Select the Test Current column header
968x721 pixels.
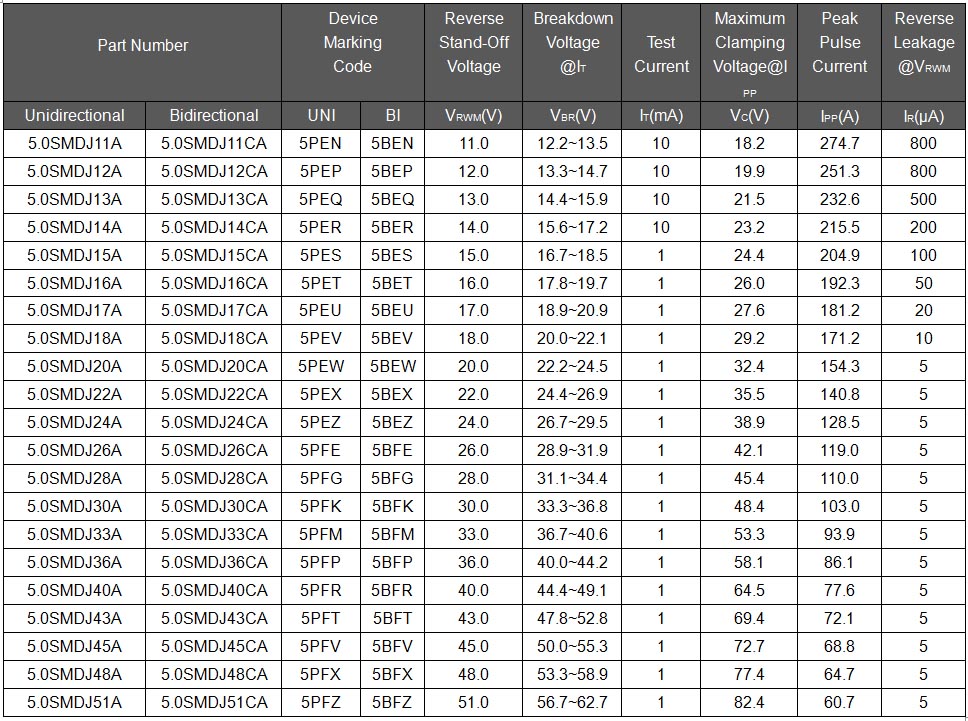(x=661, y=54)
